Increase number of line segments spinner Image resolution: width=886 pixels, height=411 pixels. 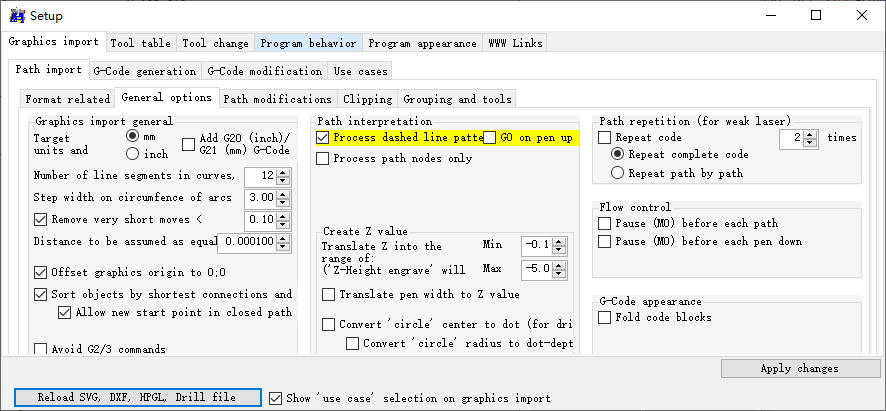coord(283,172)
